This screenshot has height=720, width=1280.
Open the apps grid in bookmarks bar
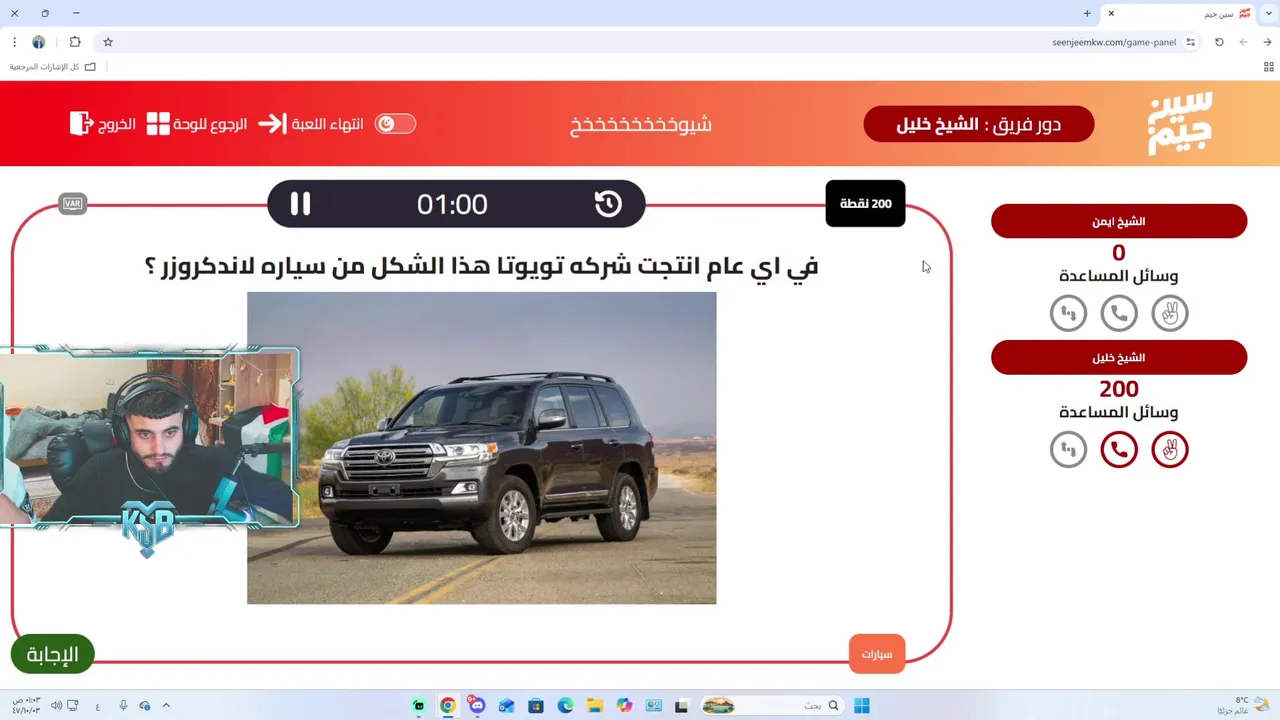[x=1269, y=67]
